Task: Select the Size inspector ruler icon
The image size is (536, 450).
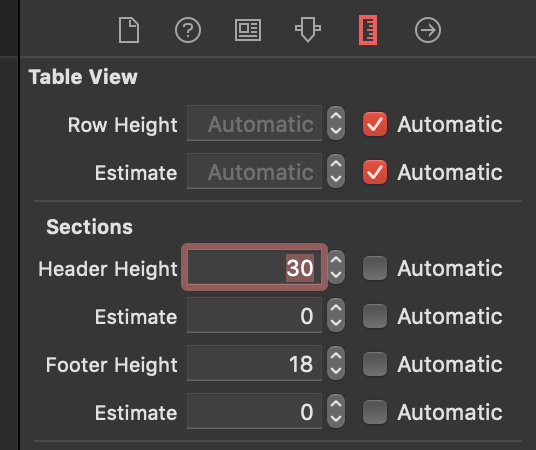Action: tap(368, 30)
